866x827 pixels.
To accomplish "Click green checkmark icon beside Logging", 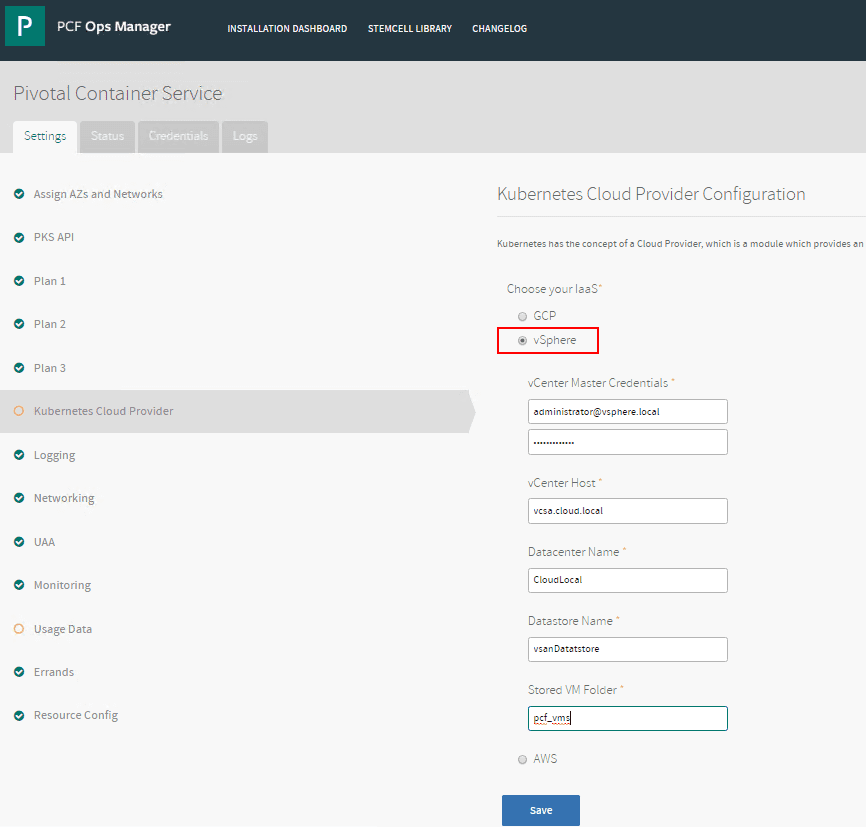I will point(19,455).
